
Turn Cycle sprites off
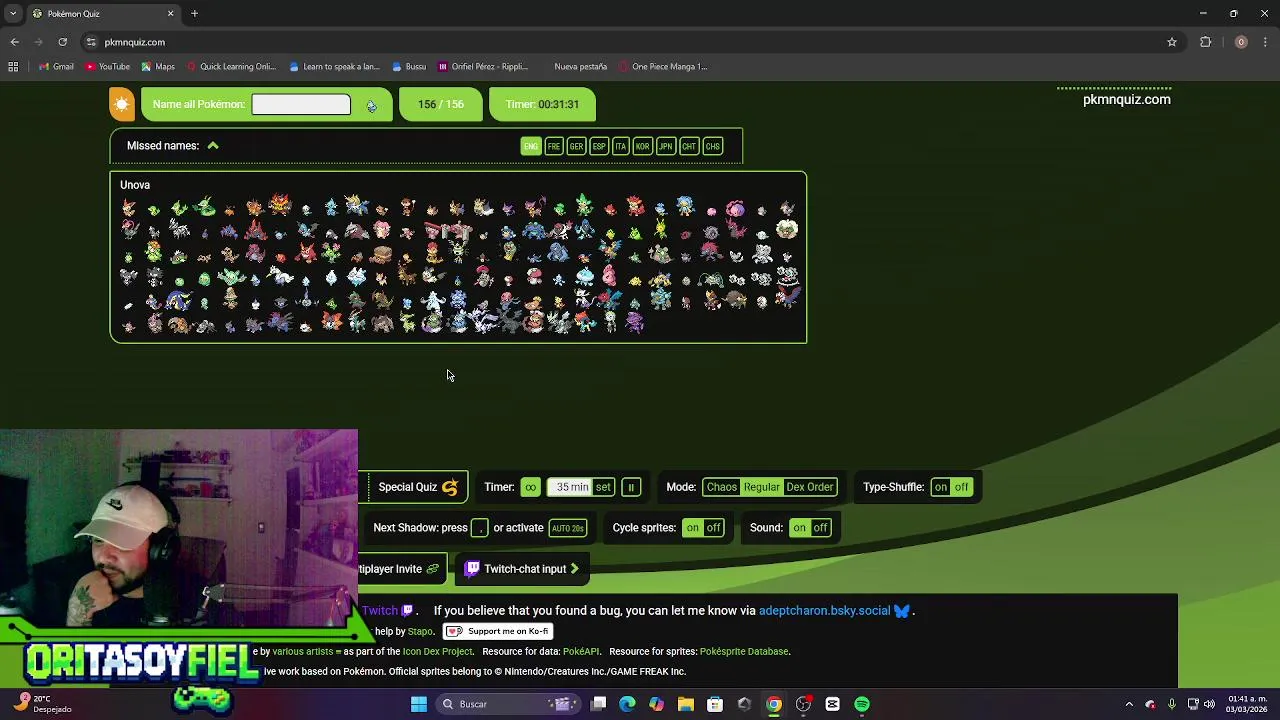(713, 528)
